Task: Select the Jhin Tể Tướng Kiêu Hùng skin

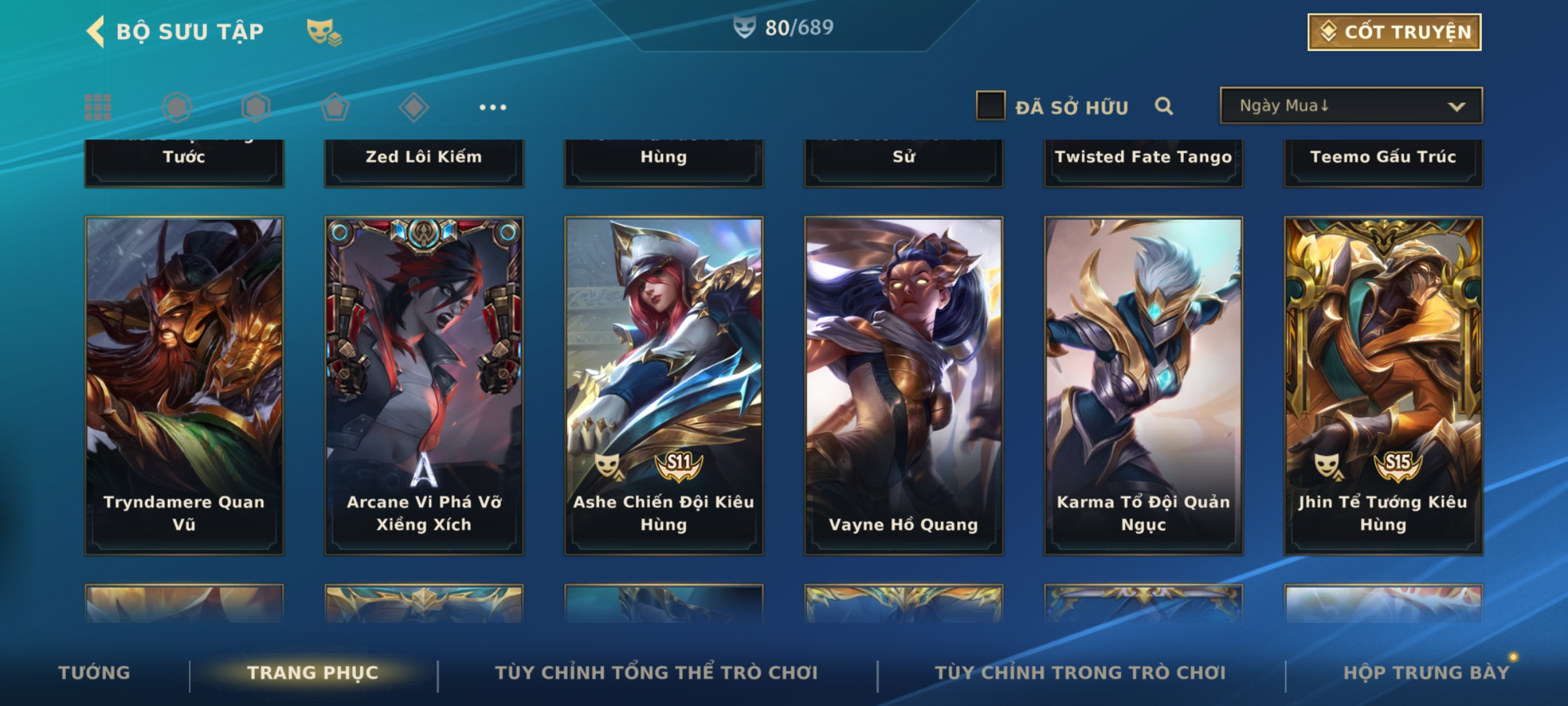Action: click(1383, 386)
